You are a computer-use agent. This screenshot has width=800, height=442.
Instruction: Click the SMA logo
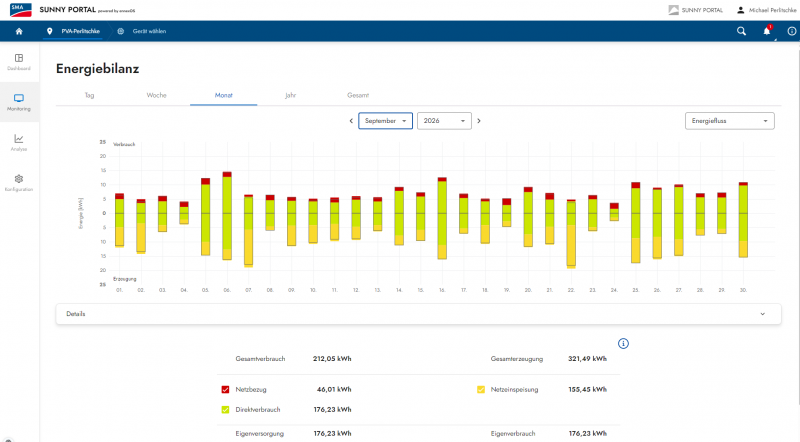pos(20,10)
